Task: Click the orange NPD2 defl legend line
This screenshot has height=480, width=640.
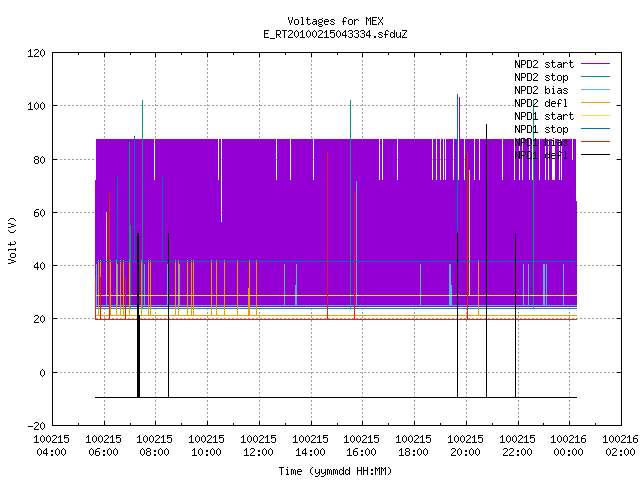Action: point(595,102)
